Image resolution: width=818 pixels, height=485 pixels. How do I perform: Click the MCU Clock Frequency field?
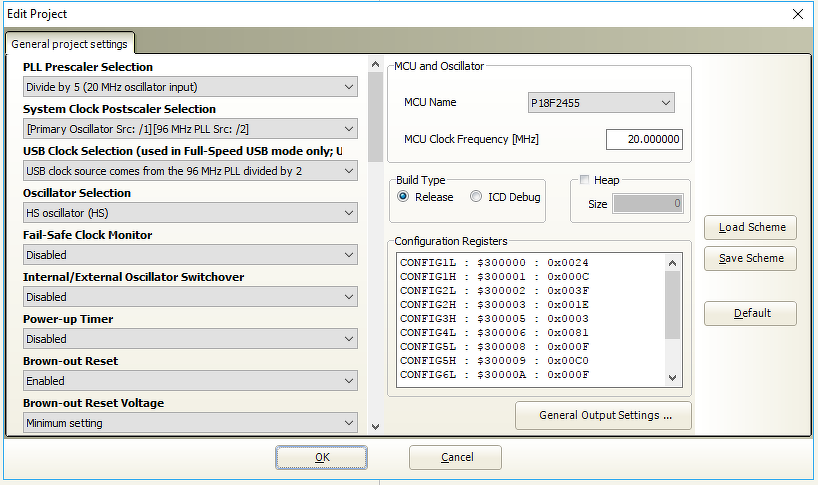pos(643,139)
